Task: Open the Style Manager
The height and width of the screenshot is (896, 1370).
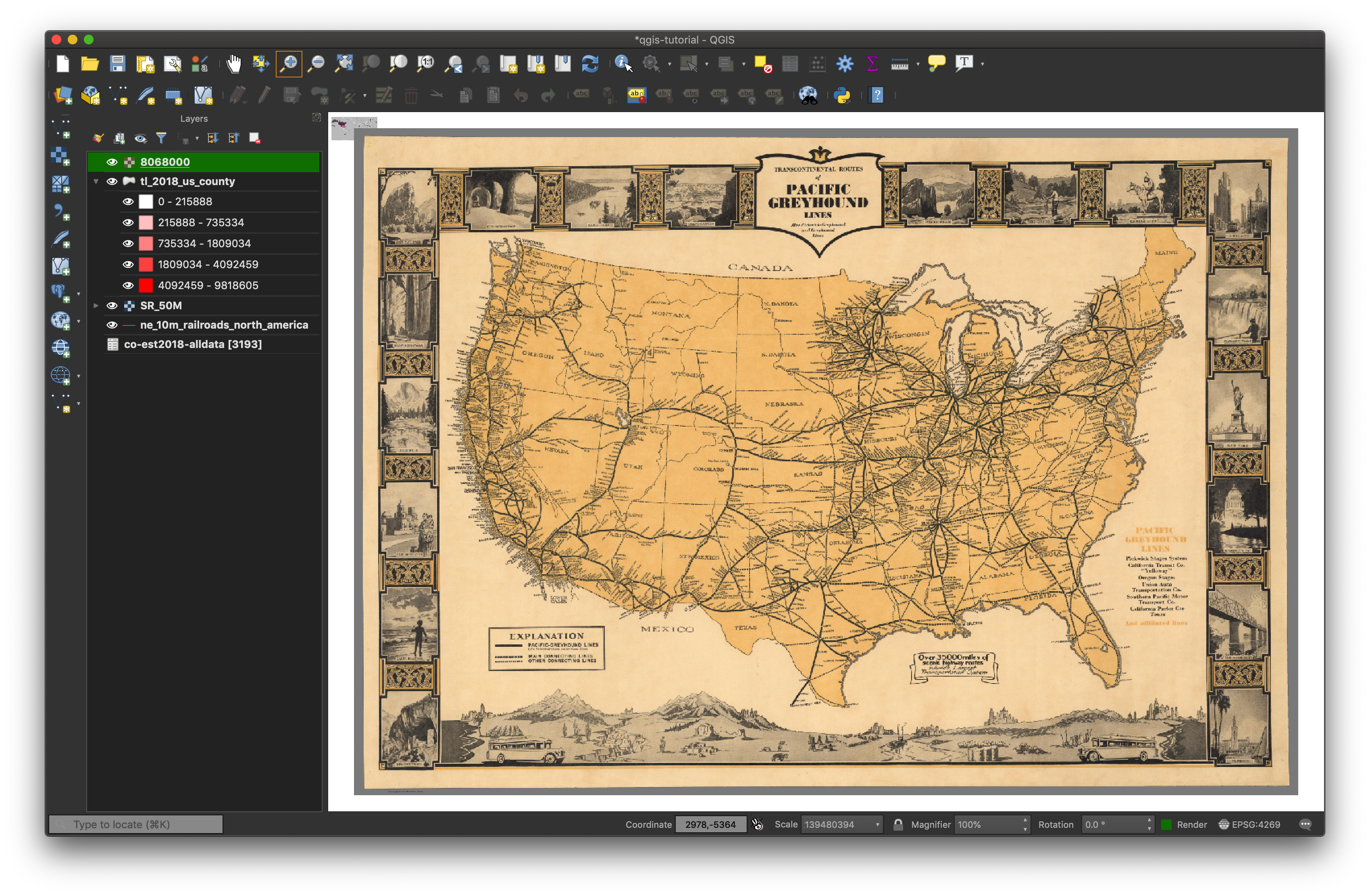Action: click(200, 63)
